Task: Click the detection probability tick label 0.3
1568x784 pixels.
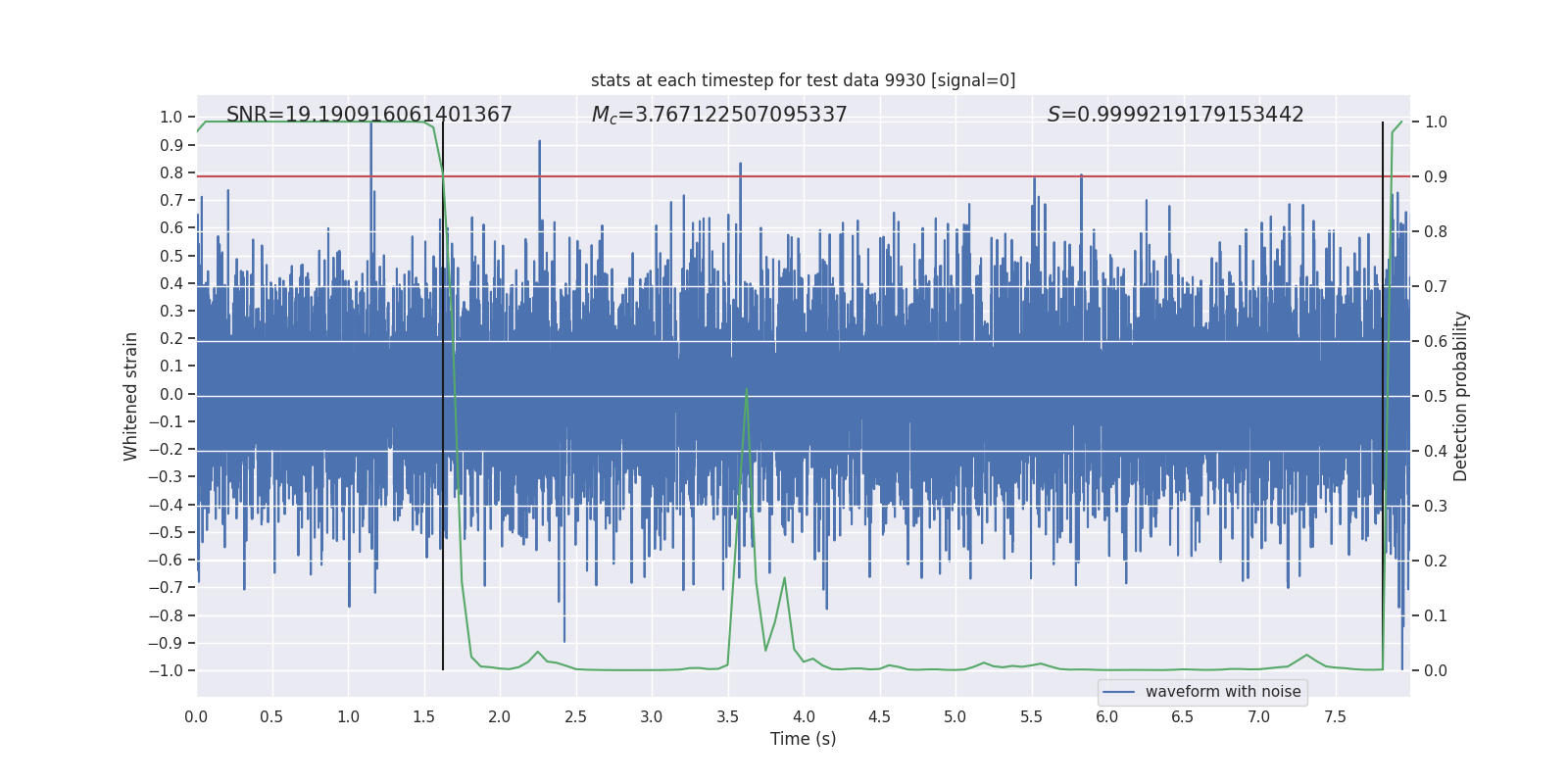Action: tap(1436, 507)
